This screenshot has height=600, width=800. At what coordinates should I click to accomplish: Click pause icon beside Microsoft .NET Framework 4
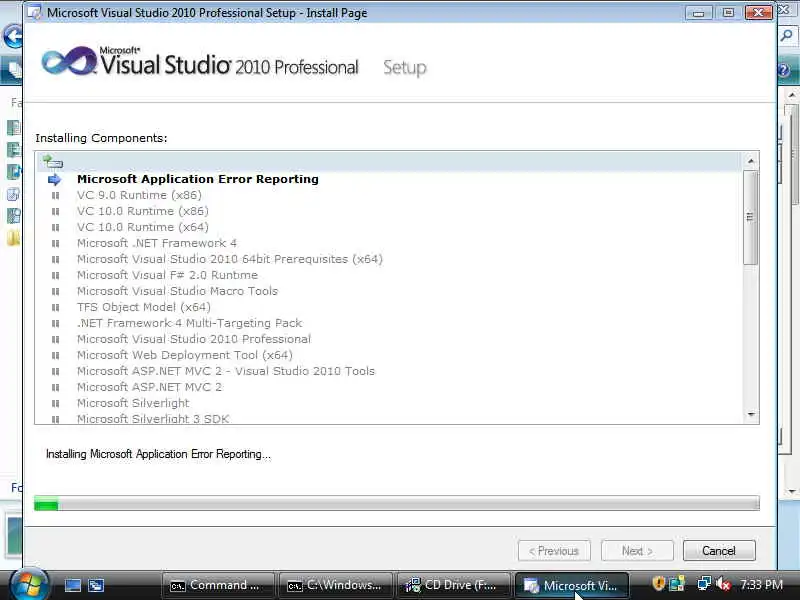pos(56,243)
